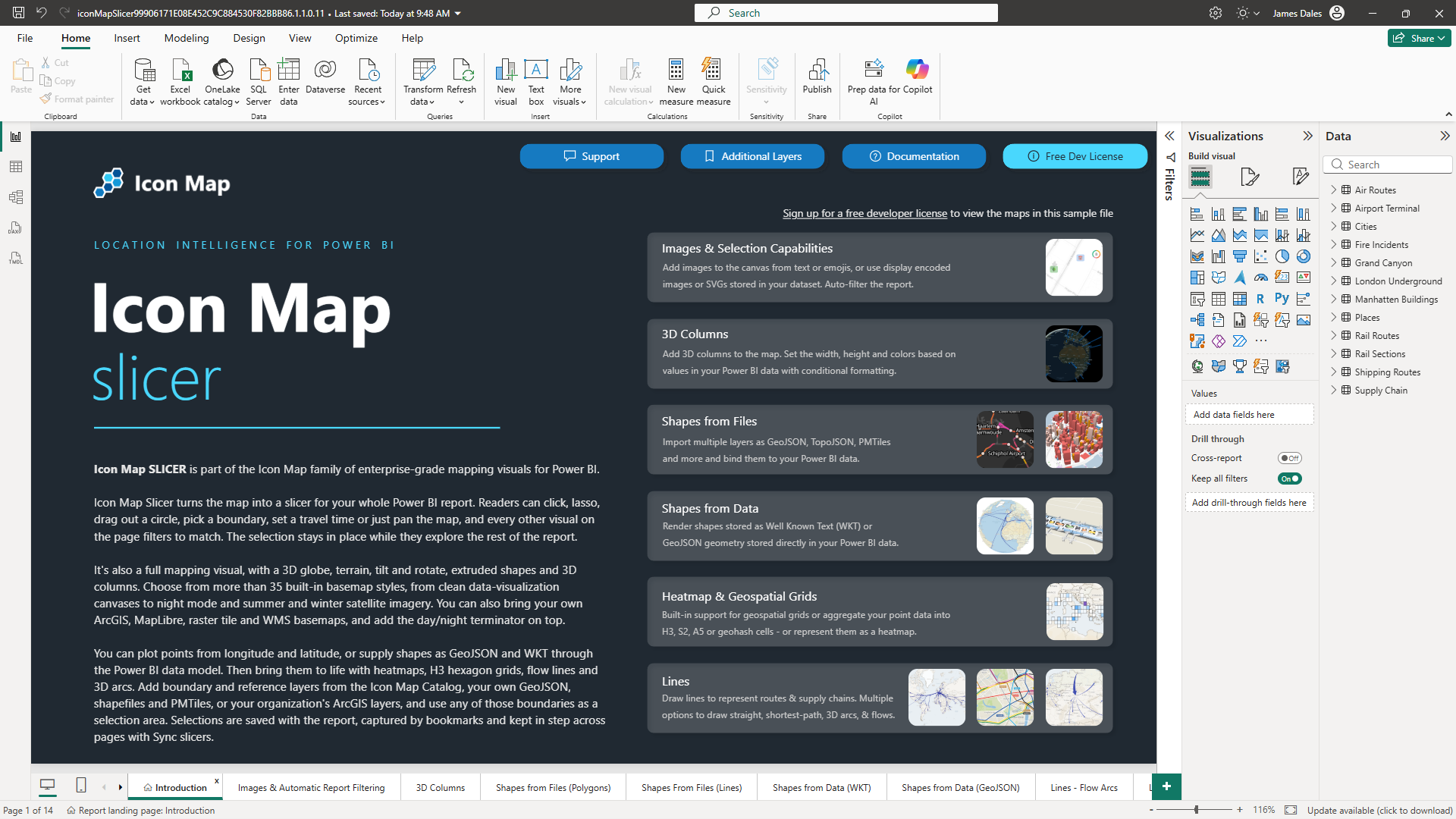Switch to mobile layout view

pos(81,786)
